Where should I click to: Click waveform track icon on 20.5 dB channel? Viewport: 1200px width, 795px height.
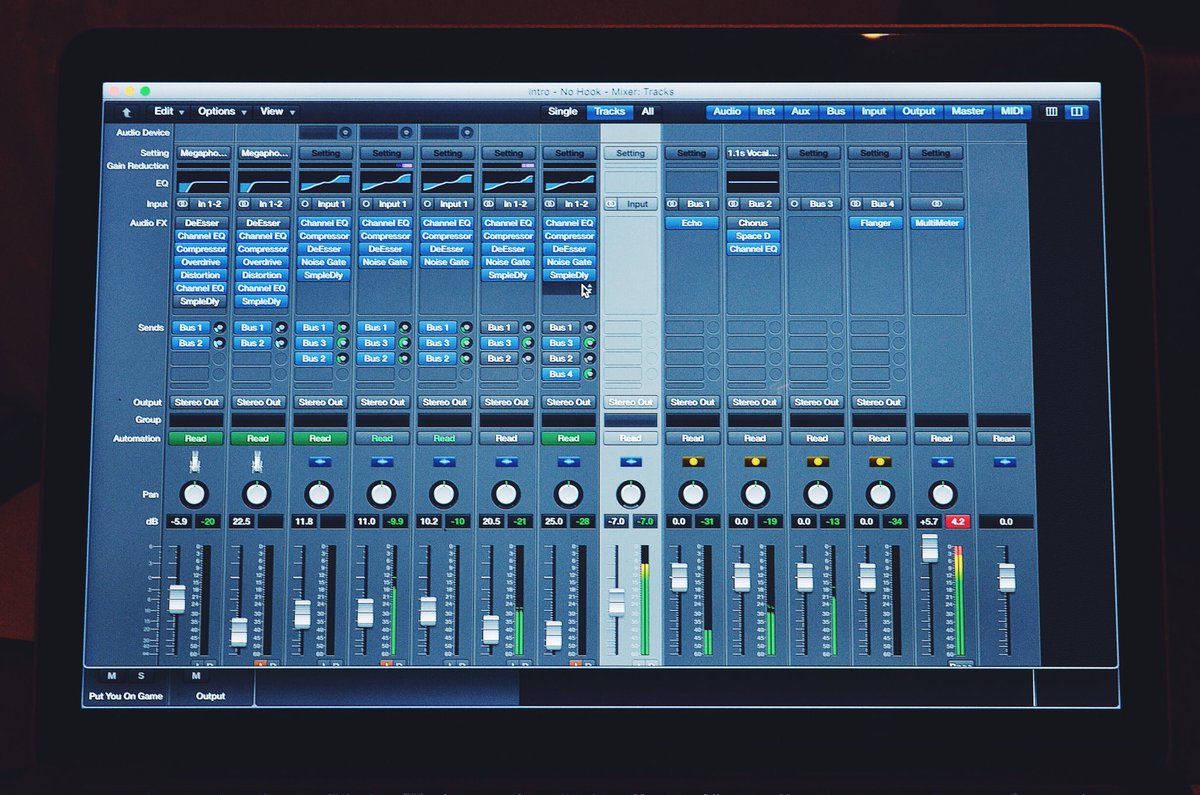point(506,462)
